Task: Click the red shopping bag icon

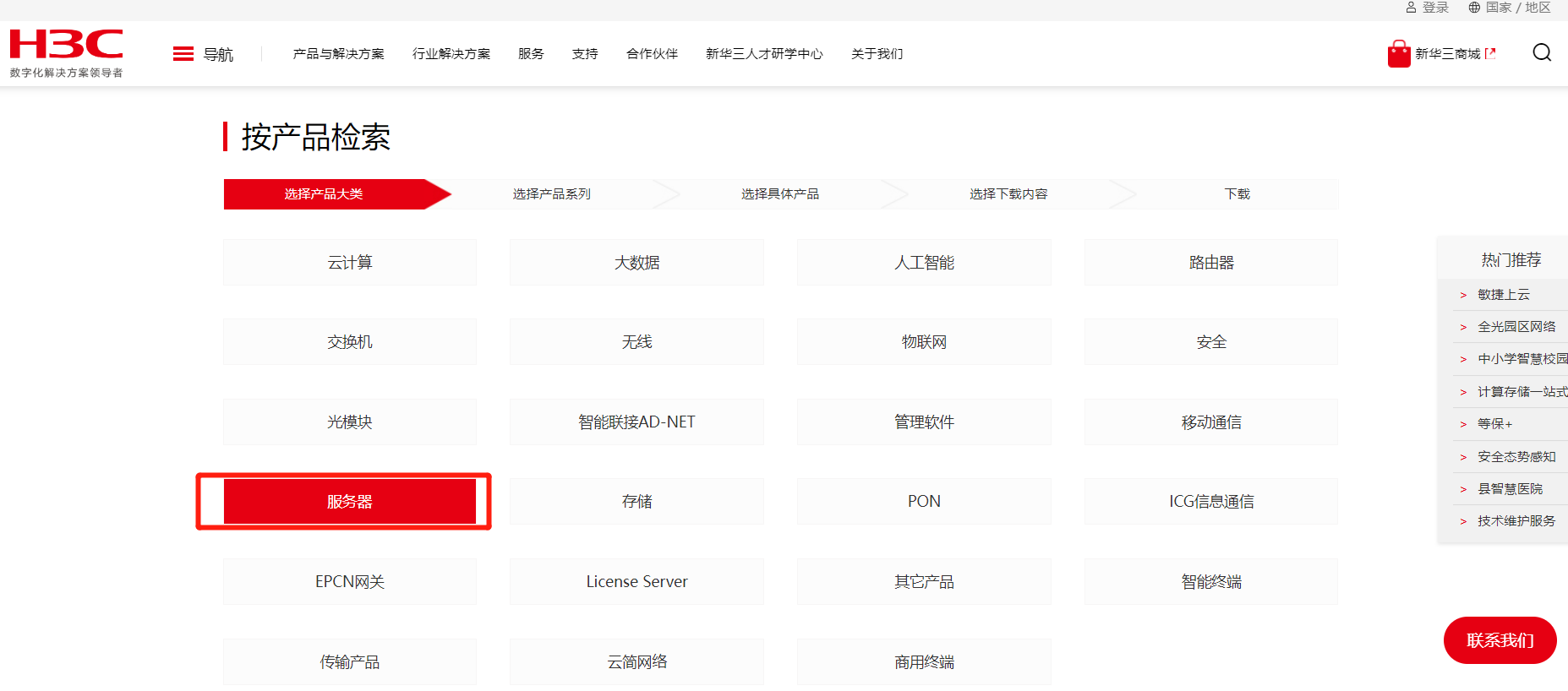Action: [1399, 53]
